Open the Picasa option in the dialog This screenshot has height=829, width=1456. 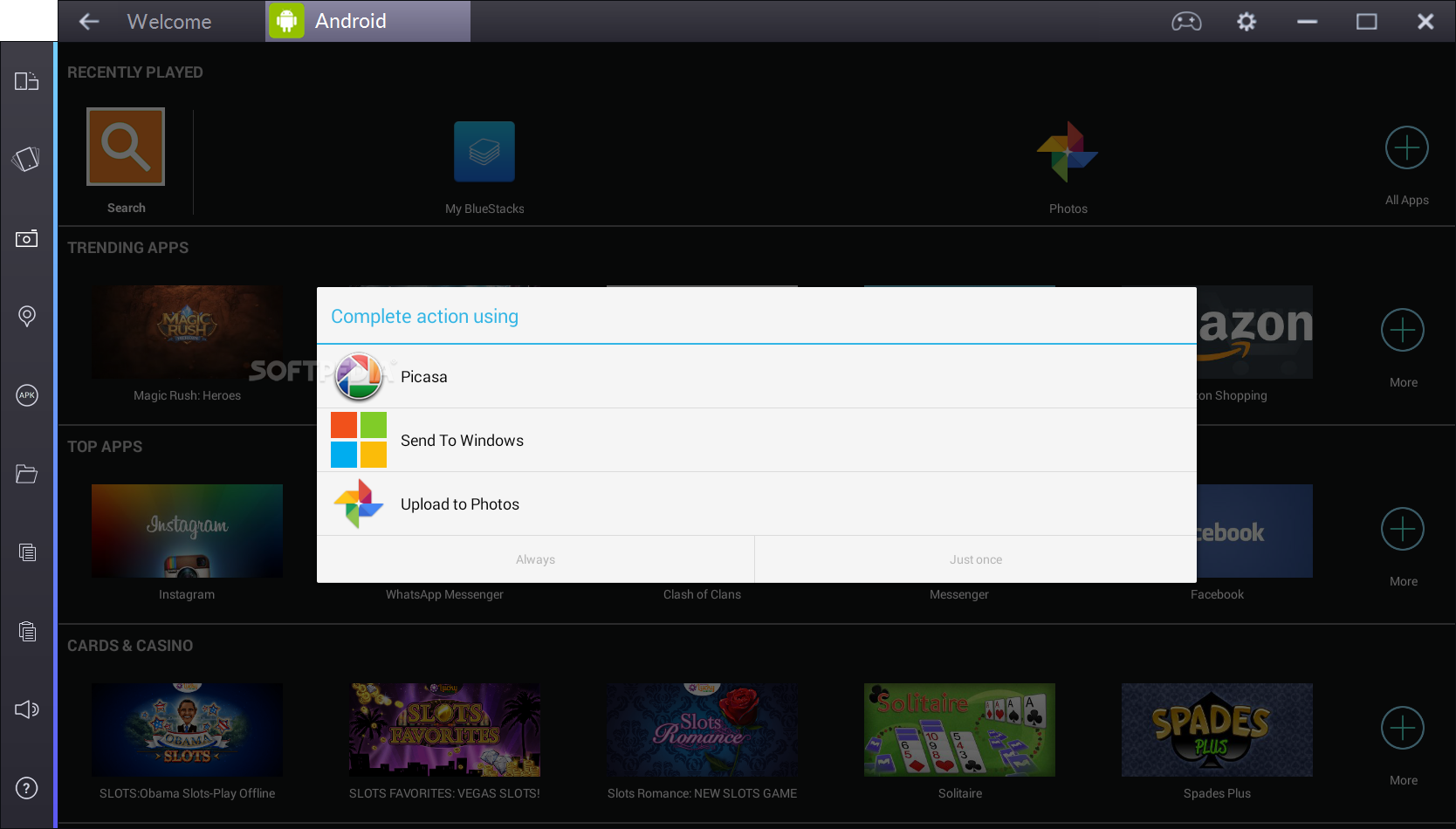[x=756, y=377]
